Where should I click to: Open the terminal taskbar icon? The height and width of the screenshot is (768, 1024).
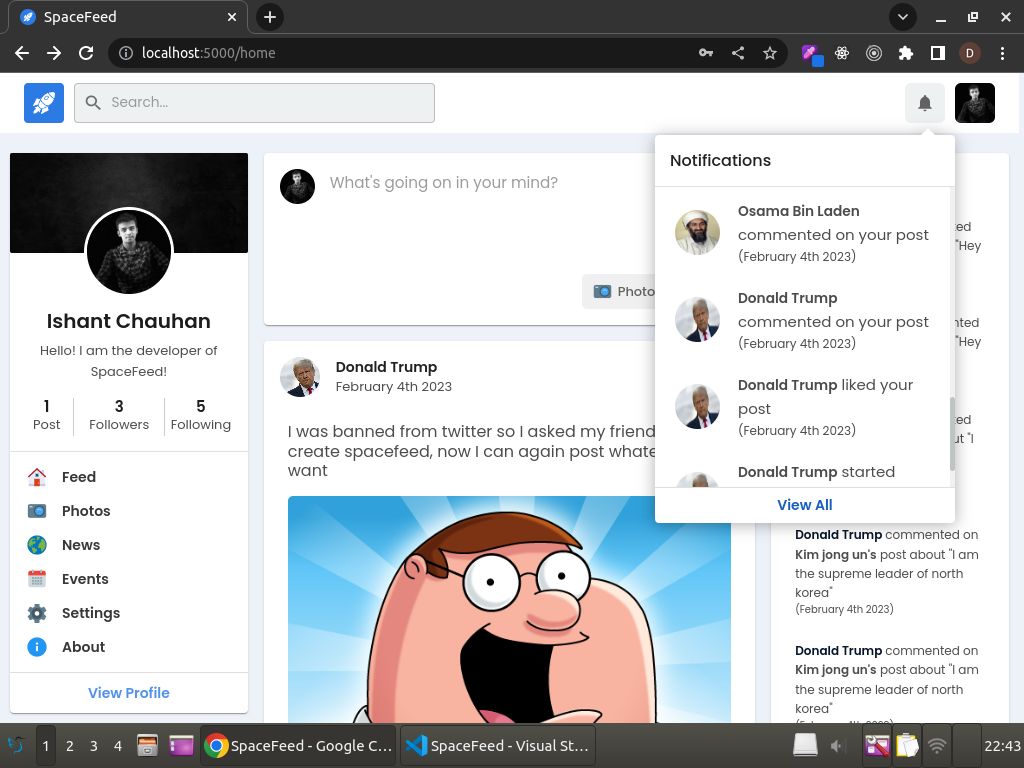[x=181, y=745]
